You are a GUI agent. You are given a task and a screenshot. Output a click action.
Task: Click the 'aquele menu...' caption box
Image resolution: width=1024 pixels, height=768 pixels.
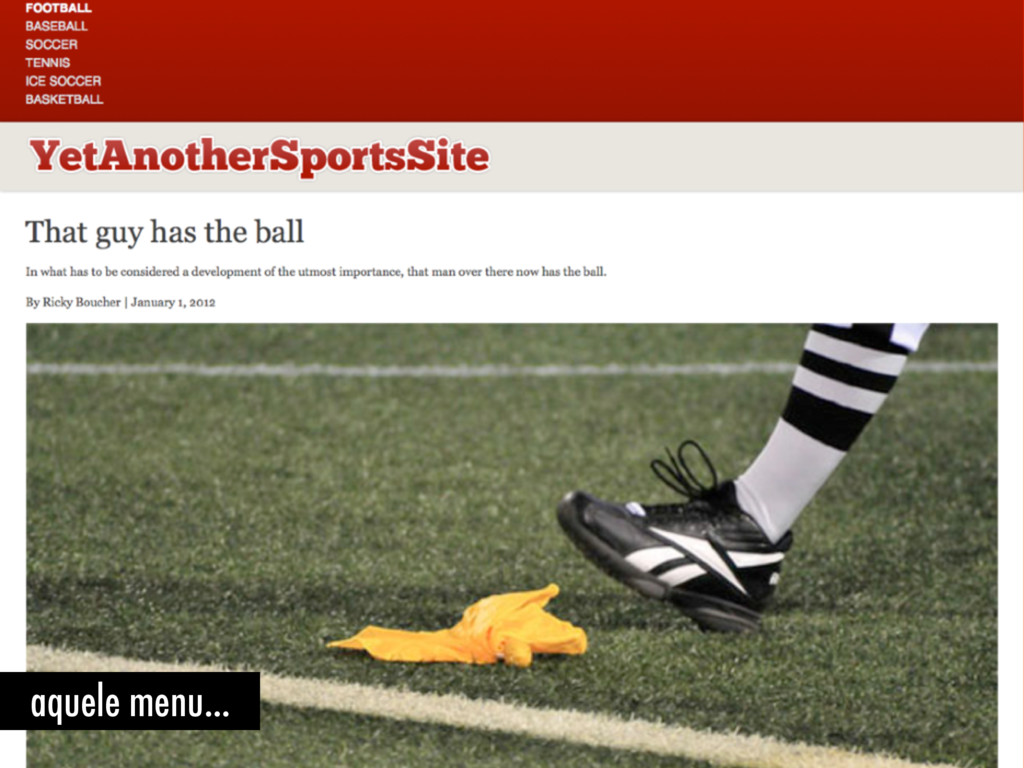tap(130, 701)
